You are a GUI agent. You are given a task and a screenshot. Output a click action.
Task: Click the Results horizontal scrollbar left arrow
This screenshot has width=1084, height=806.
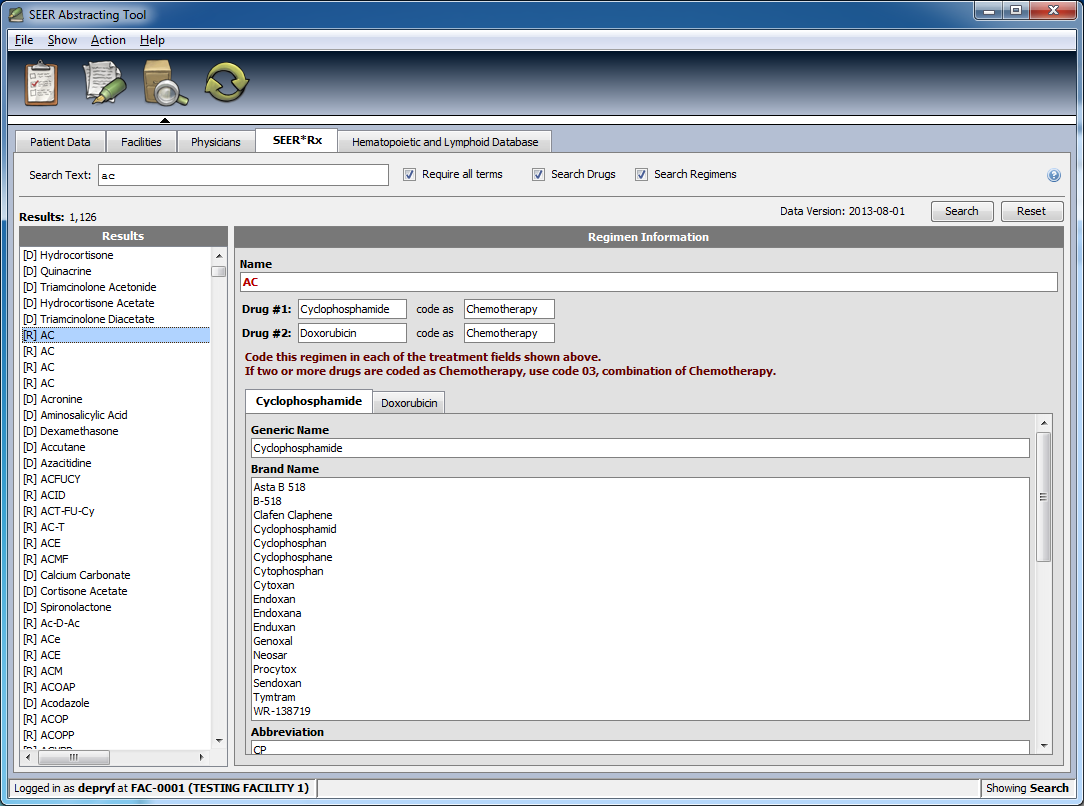tap(28, 757)
